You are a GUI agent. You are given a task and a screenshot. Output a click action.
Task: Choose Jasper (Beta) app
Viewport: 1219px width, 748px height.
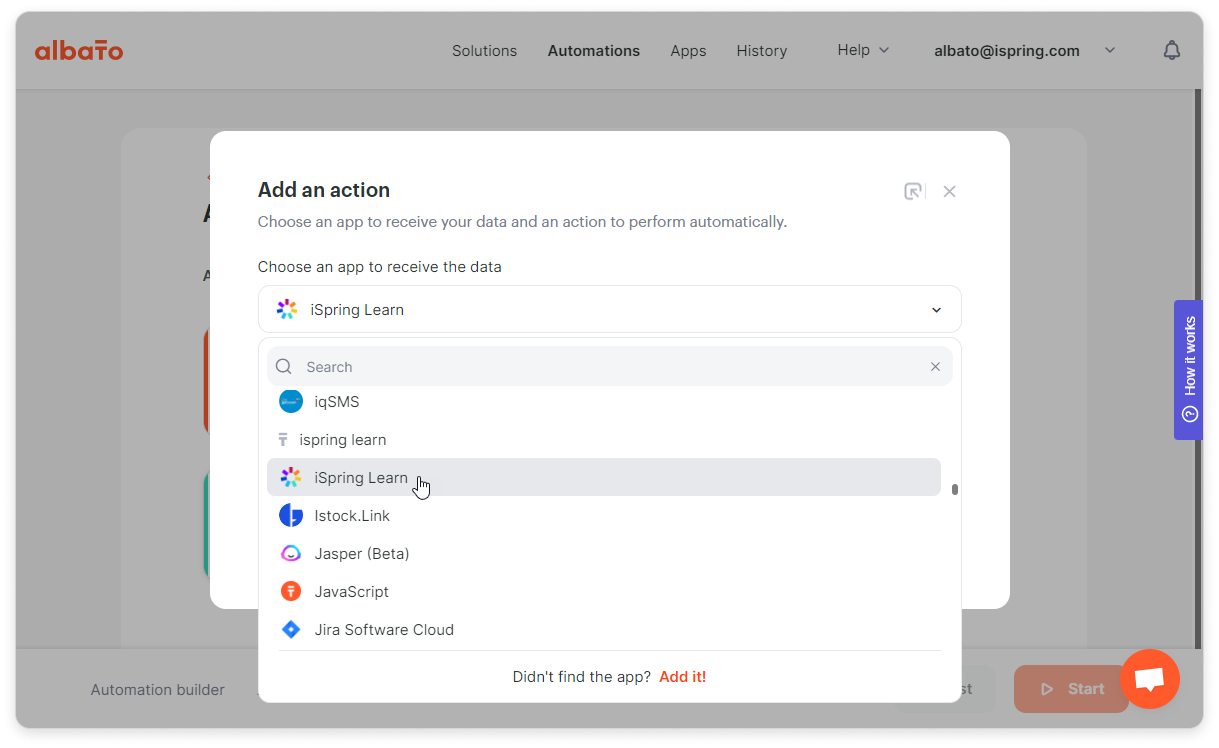click(604, 554)
